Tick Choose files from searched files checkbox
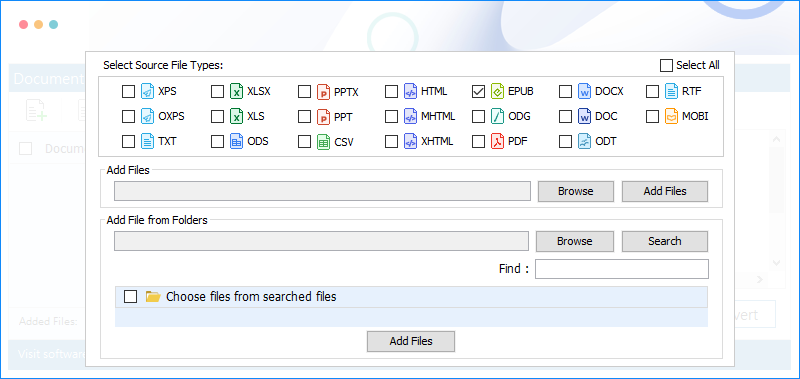800x379 pixels. tap(131, 296)
